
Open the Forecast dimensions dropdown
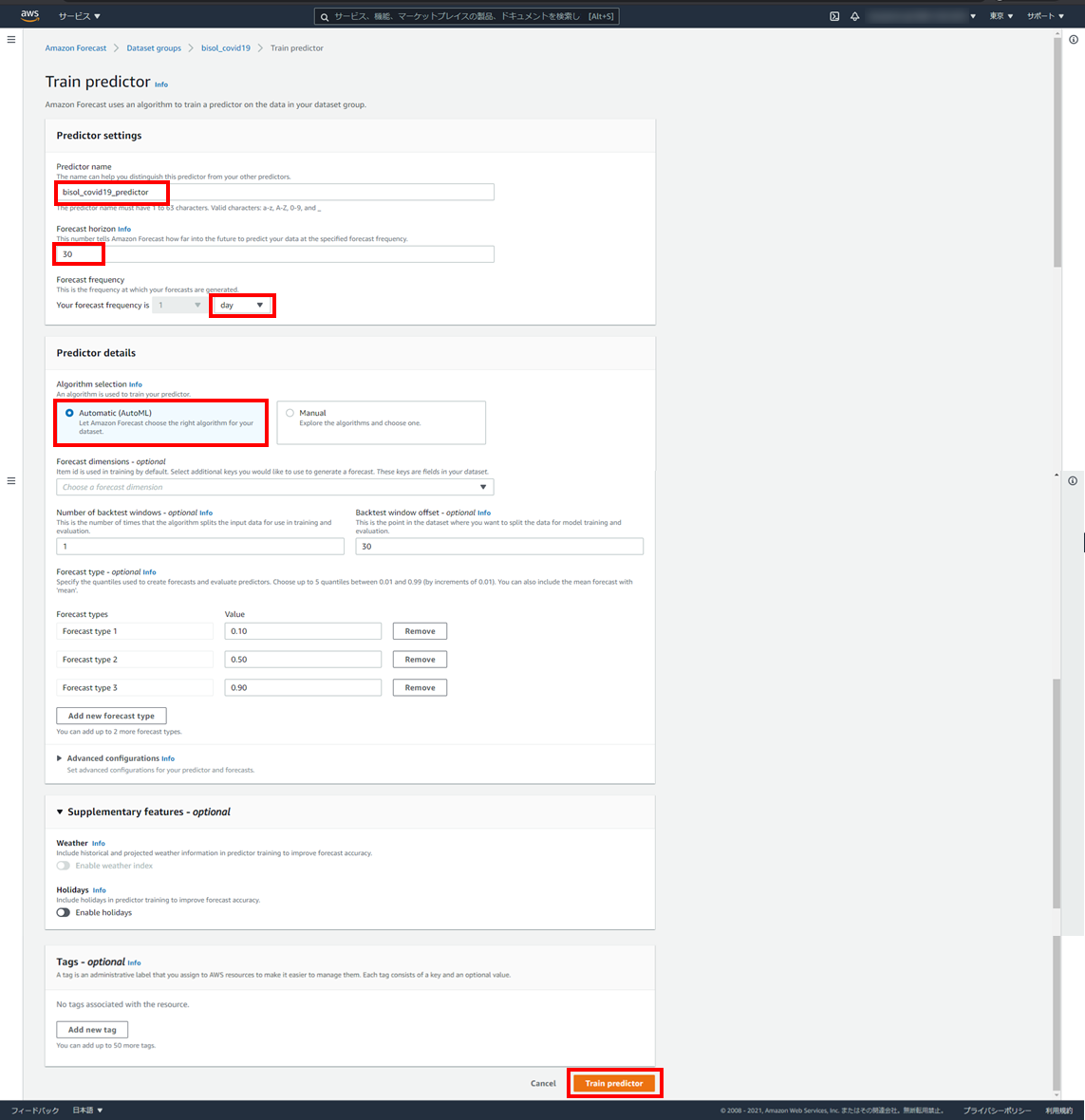point(274,487)
